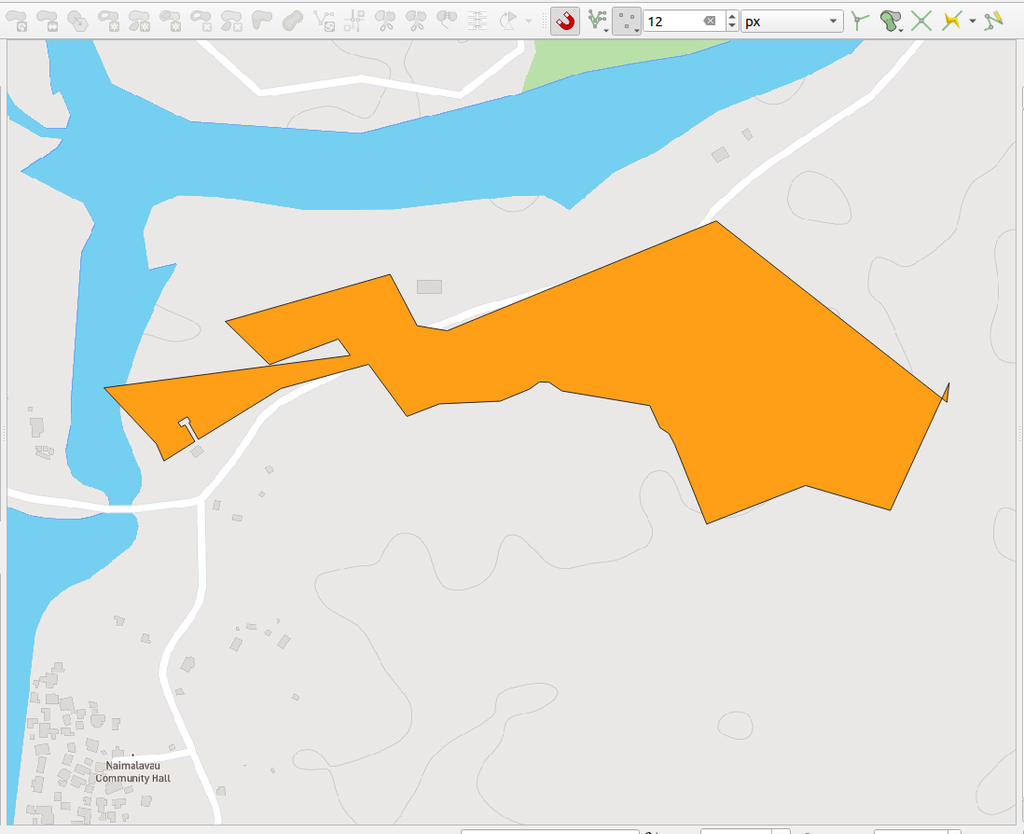Expand the tracing options arrow
Image resolution: width=1024 pixels, height=834 pixels.
point(972,22)
